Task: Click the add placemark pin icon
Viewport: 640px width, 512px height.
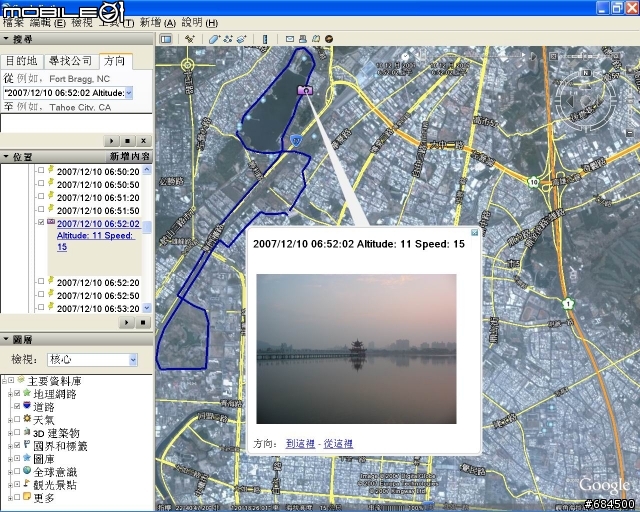Action: coord(189,39)
